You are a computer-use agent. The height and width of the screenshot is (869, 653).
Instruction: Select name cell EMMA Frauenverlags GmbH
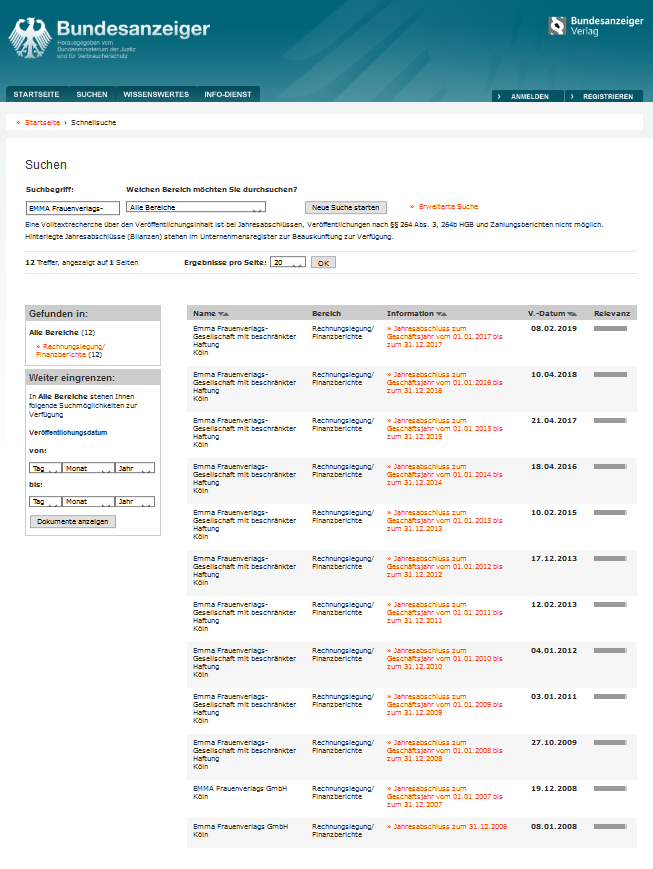pos(240,789)
